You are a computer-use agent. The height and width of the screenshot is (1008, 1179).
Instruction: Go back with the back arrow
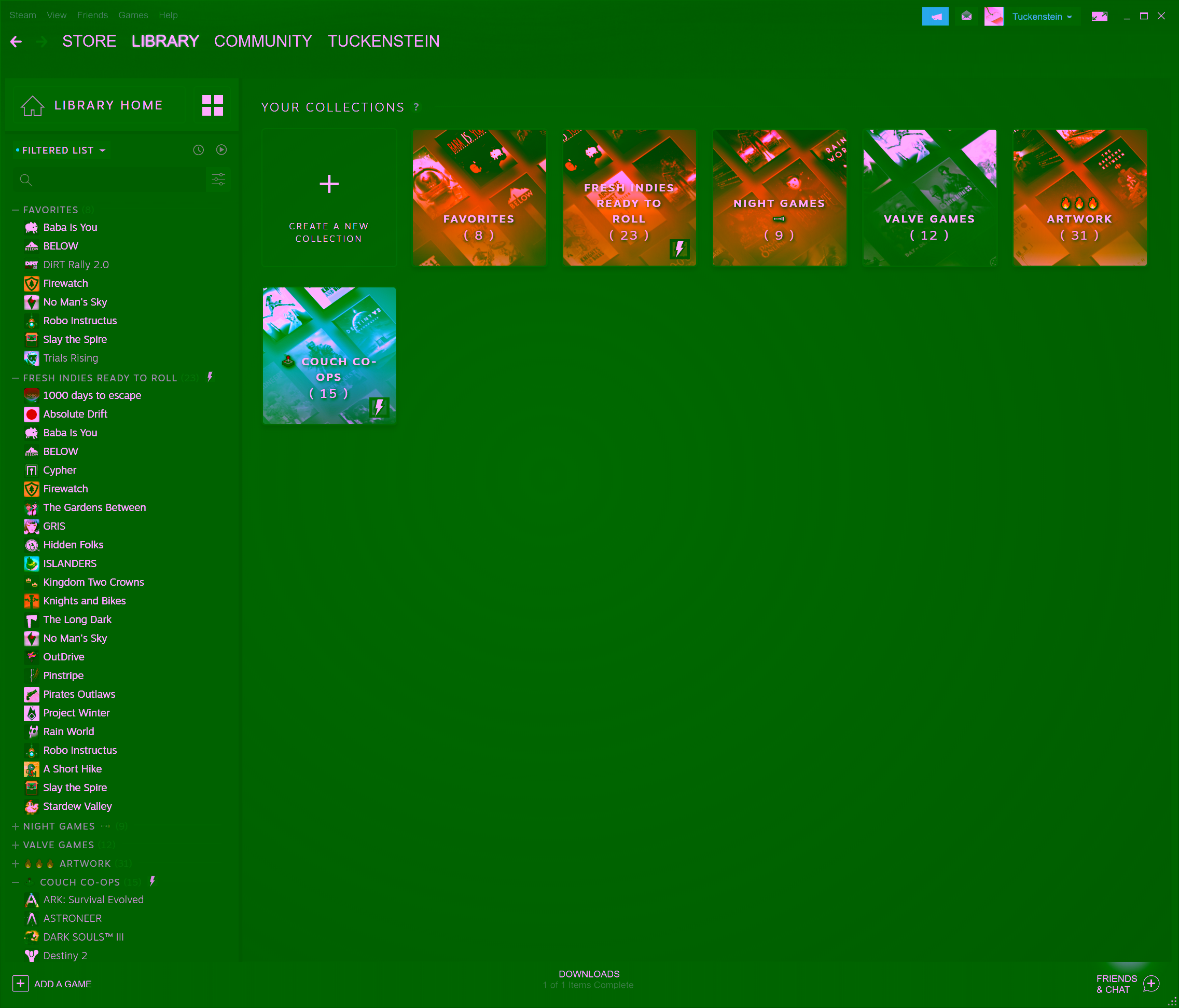pyautogui.click(x=16, y=42)
